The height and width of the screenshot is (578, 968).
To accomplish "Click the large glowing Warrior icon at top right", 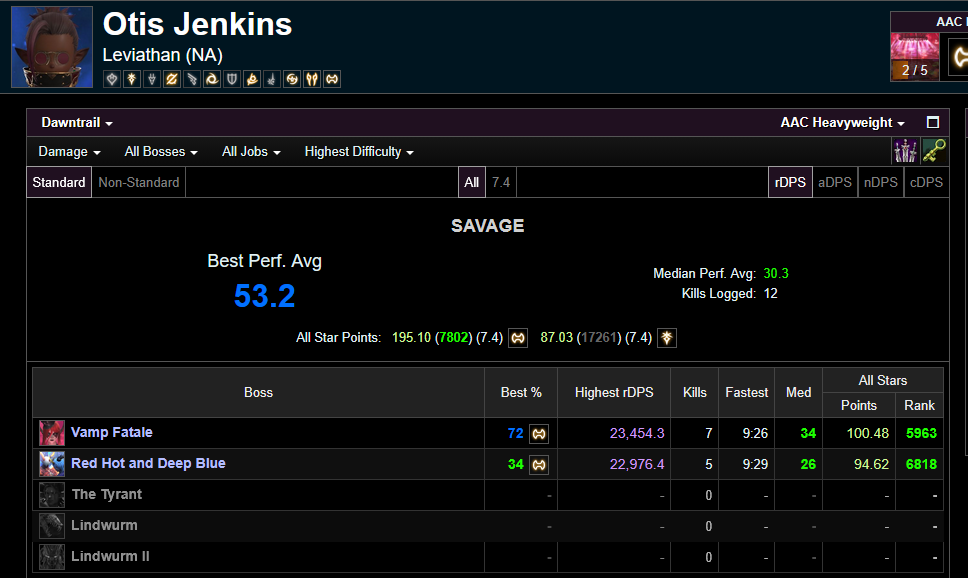I will click(959, 57).
